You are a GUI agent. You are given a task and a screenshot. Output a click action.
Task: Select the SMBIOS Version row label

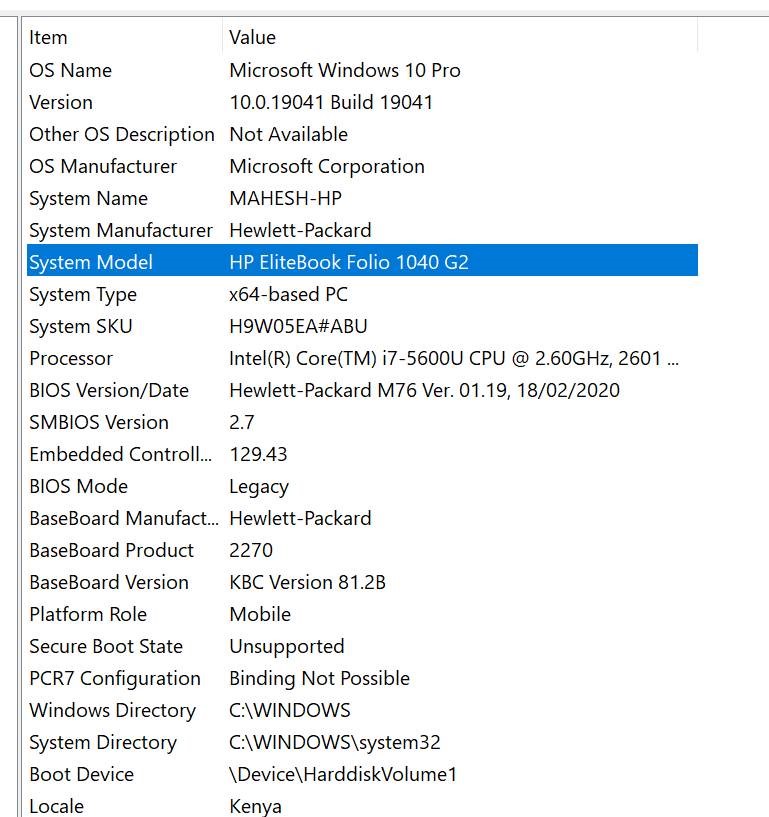click(99, 423)
